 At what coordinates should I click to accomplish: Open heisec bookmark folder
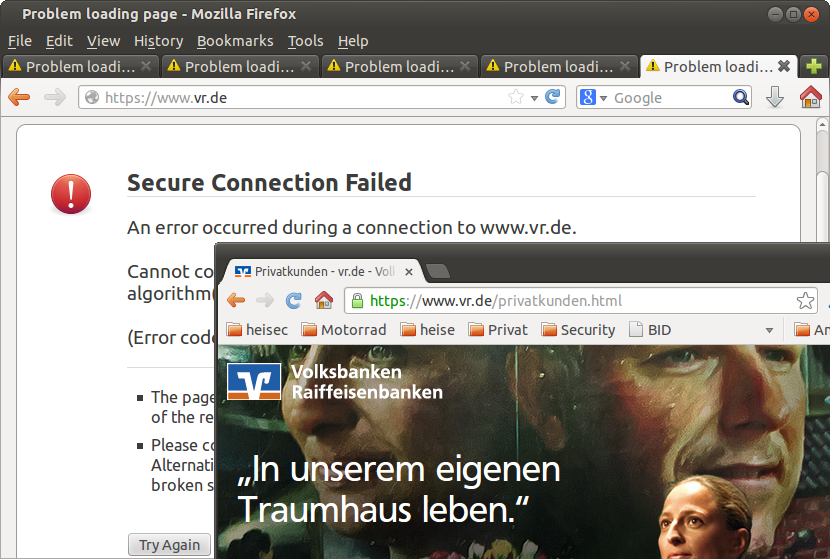[x=257, y=330]
